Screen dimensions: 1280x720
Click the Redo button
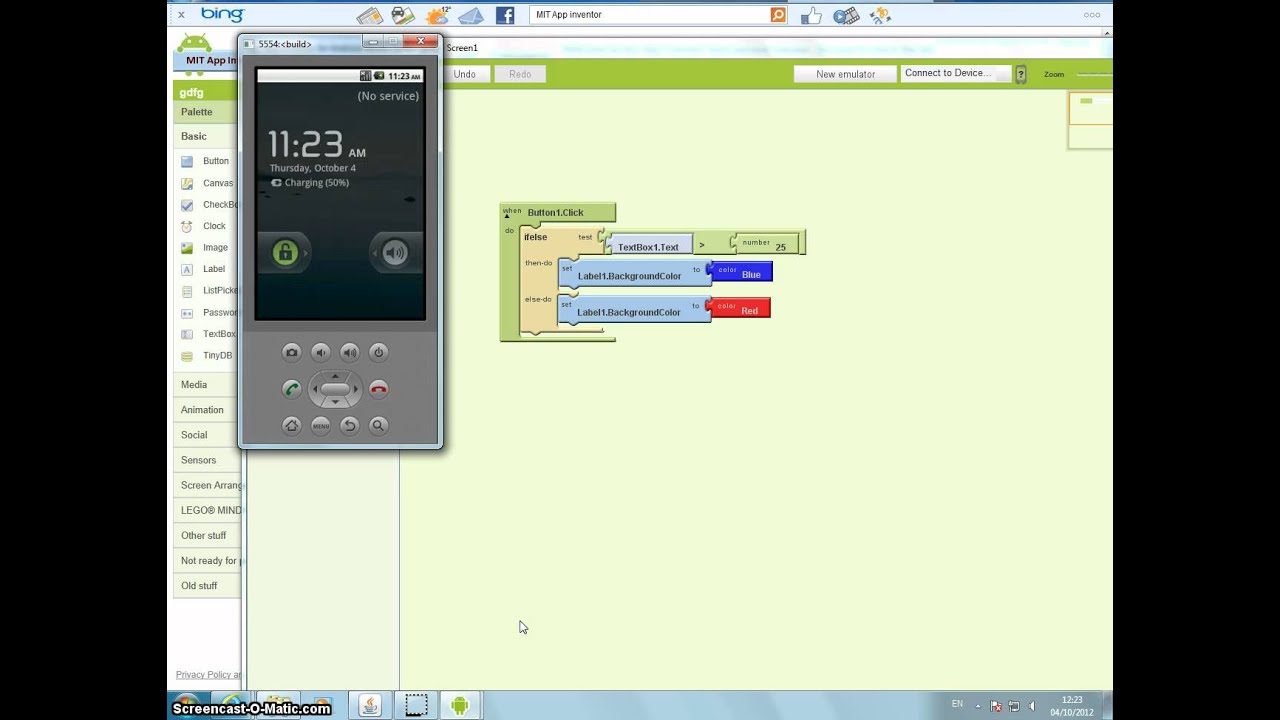coord(520,74)
